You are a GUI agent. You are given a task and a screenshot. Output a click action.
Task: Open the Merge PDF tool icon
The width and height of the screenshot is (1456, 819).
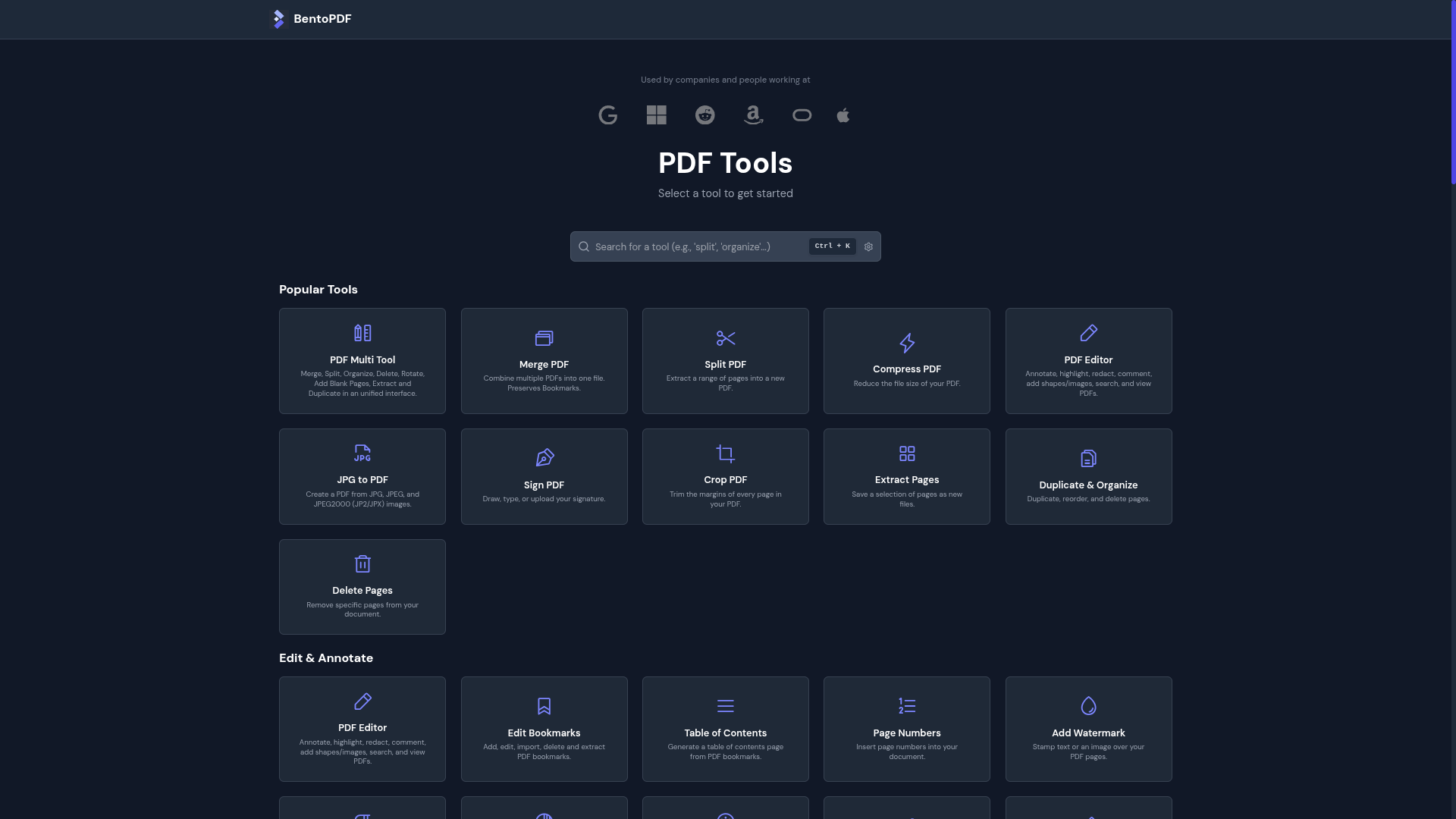[544, 338]
